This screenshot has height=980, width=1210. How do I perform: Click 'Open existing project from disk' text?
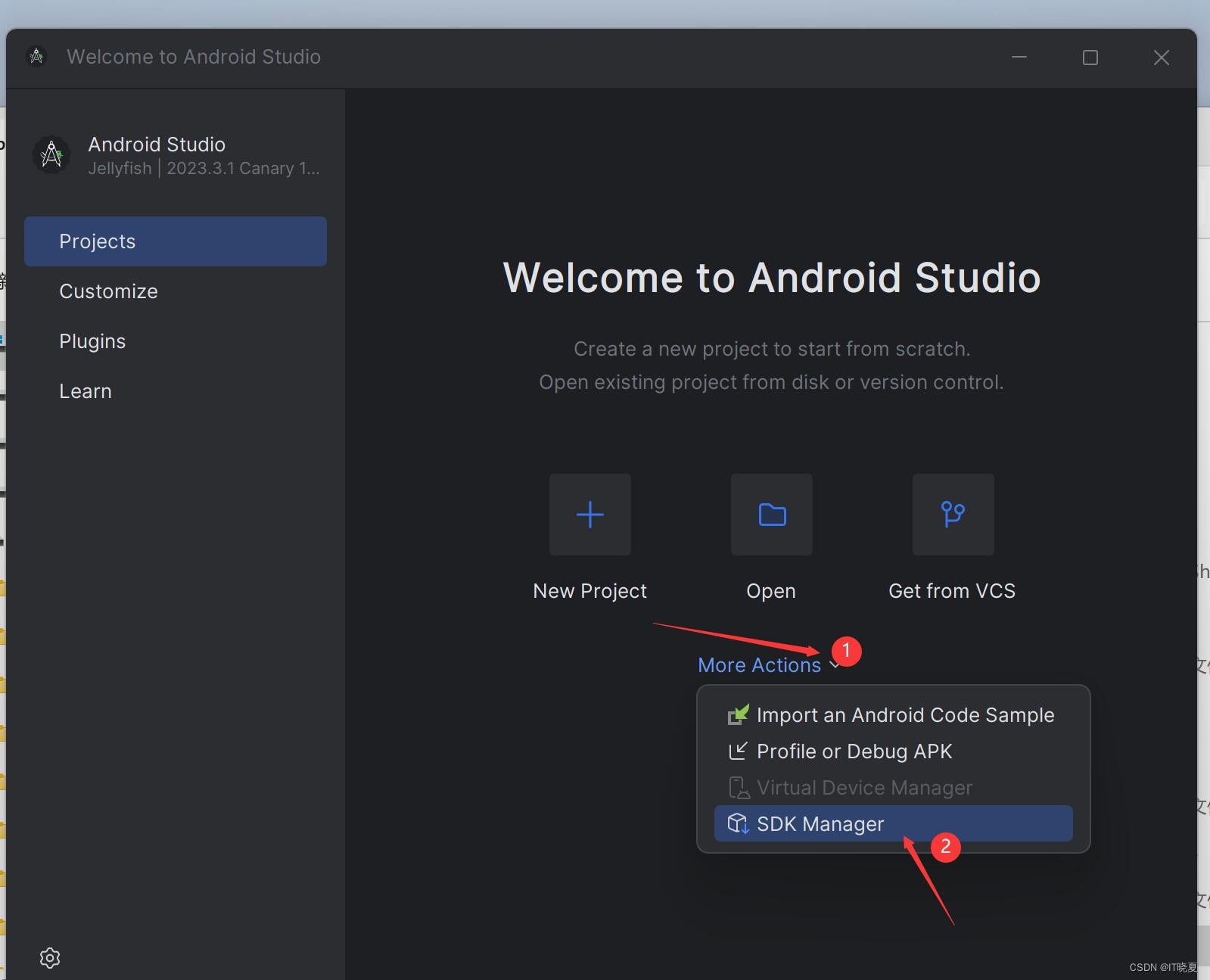772,382
